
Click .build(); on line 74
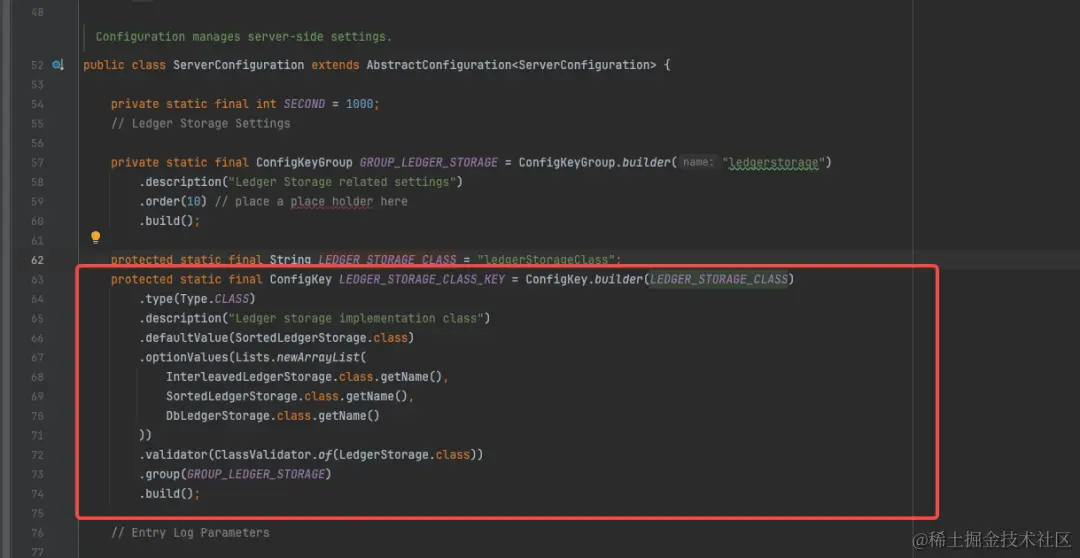[x=169, y=494]
